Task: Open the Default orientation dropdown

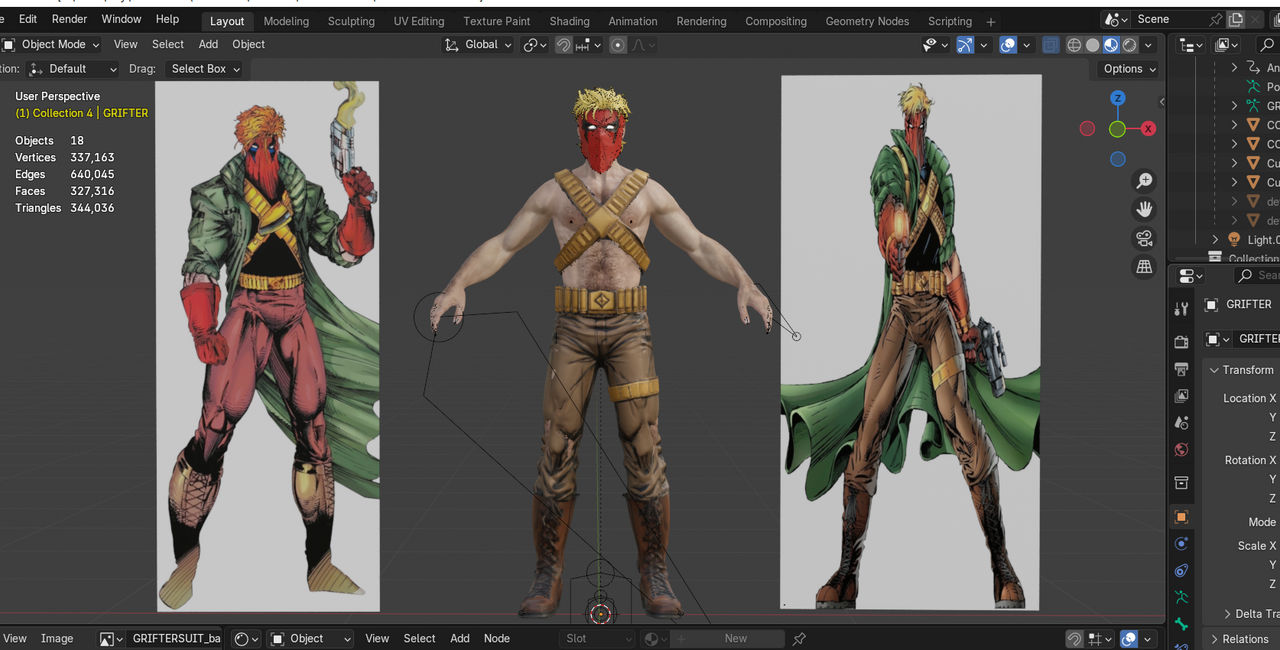Action: point(73,69)
